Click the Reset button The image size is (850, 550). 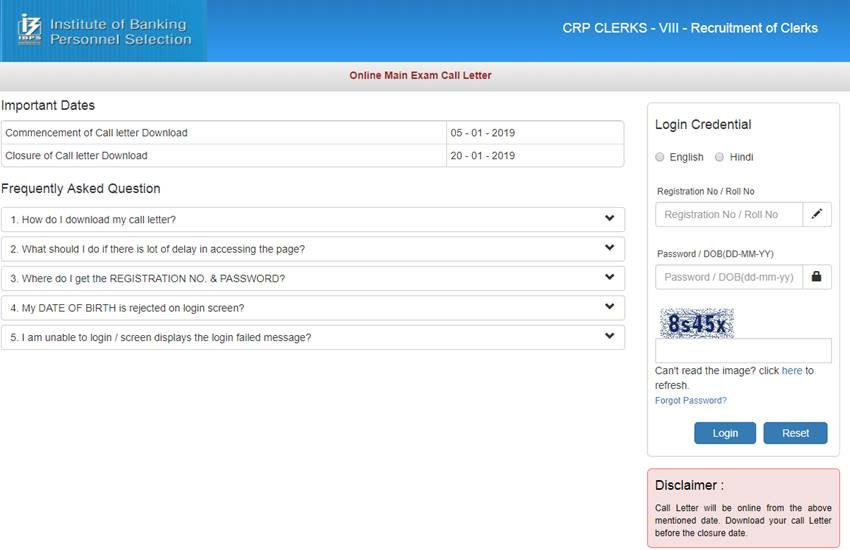point(795,433)
